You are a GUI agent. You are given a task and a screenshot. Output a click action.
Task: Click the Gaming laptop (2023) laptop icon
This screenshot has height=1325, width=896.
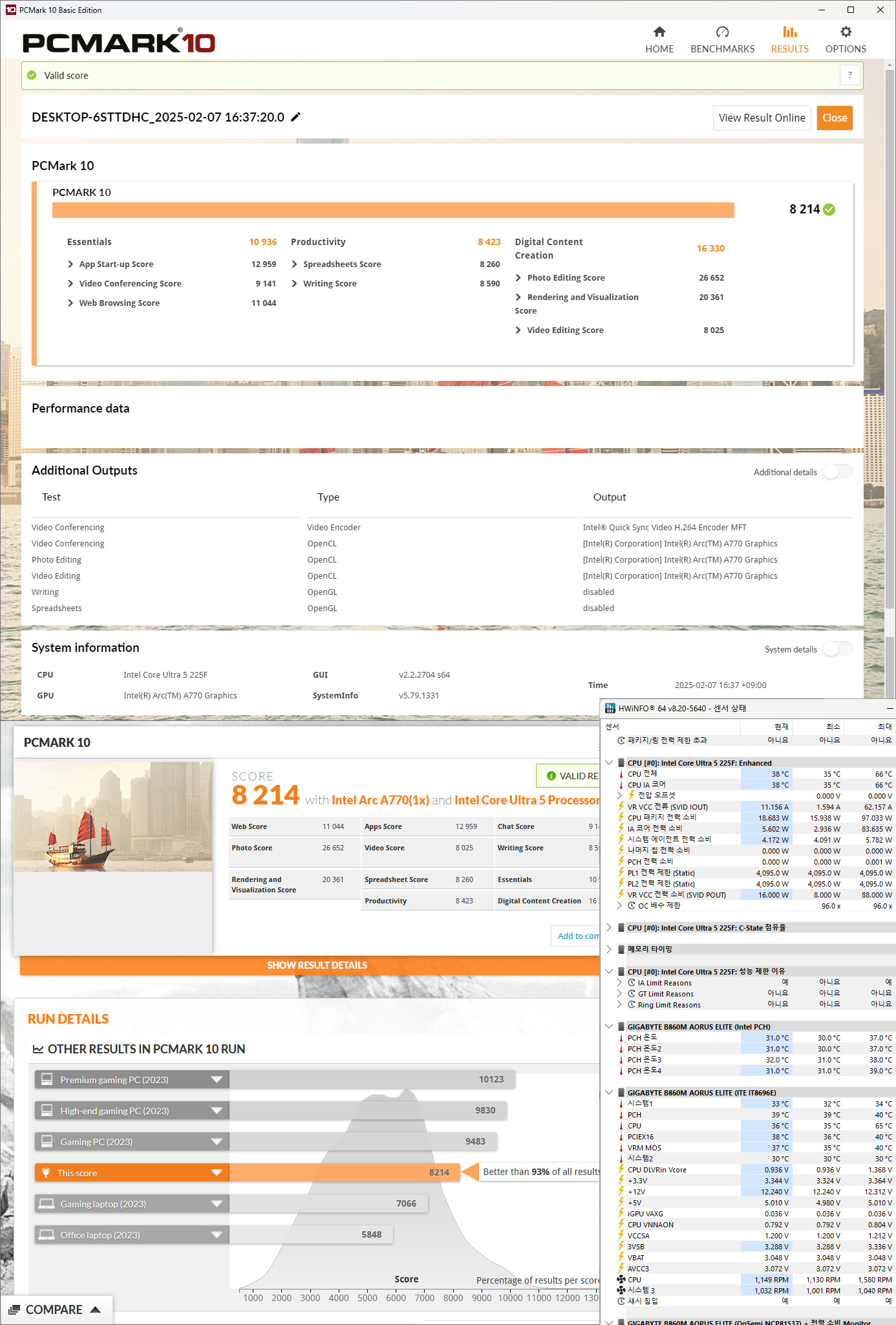click(x=47, y=1203)
